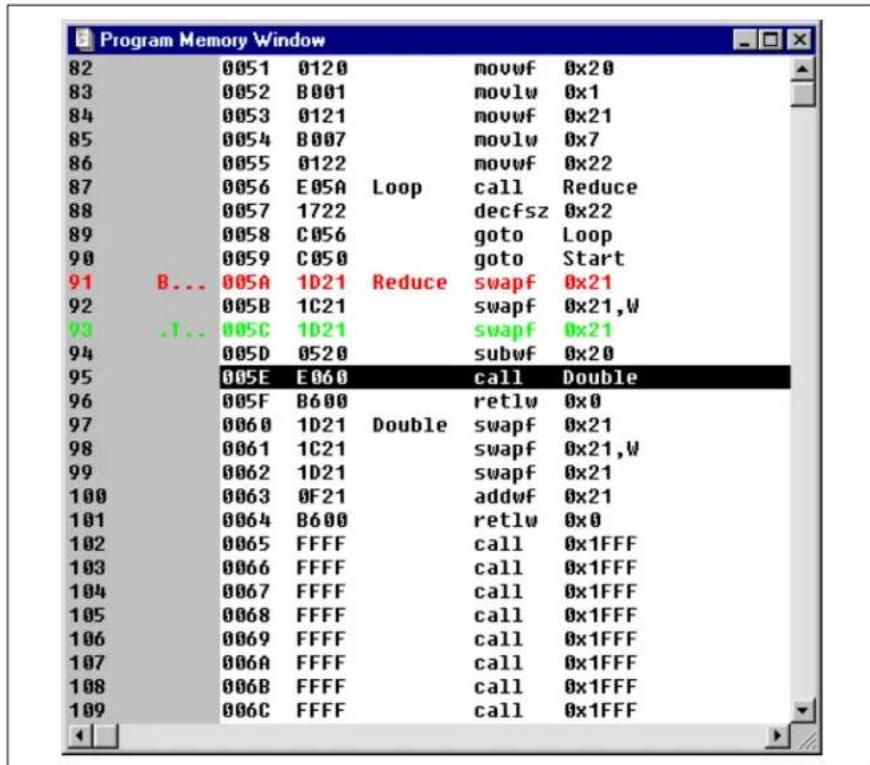Maximize the Program Memory Window
Image resolution: width=870 pixels, height=765 pixels.
[770, 40]
